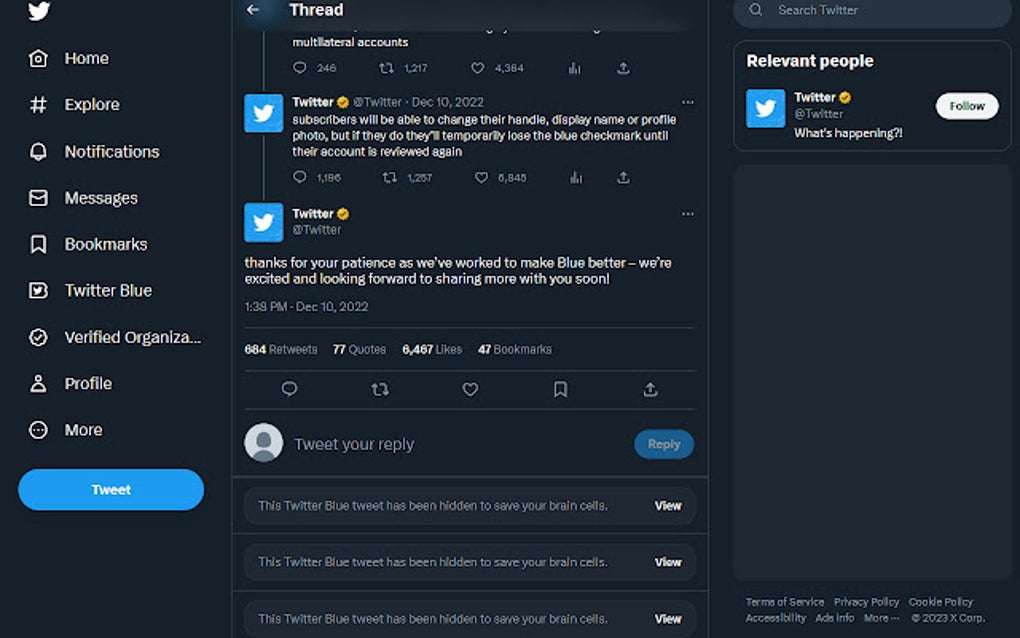Open the 684 Retweets list

281,350
